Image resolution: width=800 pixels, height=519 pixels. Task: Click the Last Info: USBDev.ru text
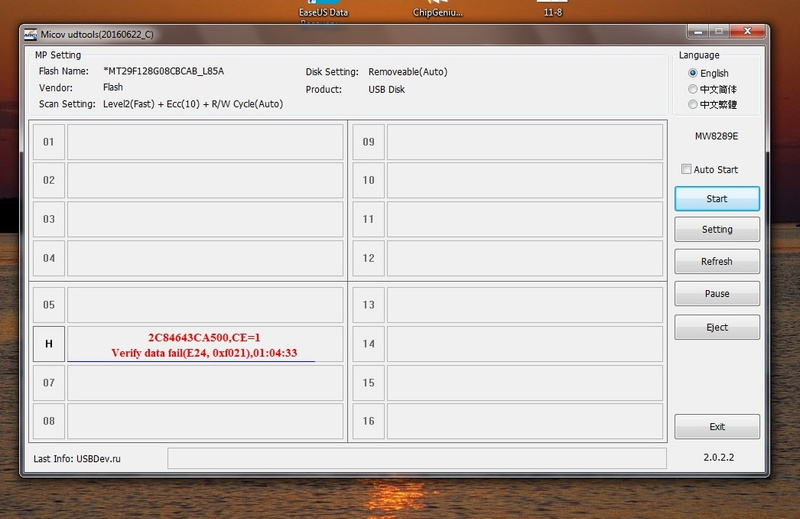(77, 459)
